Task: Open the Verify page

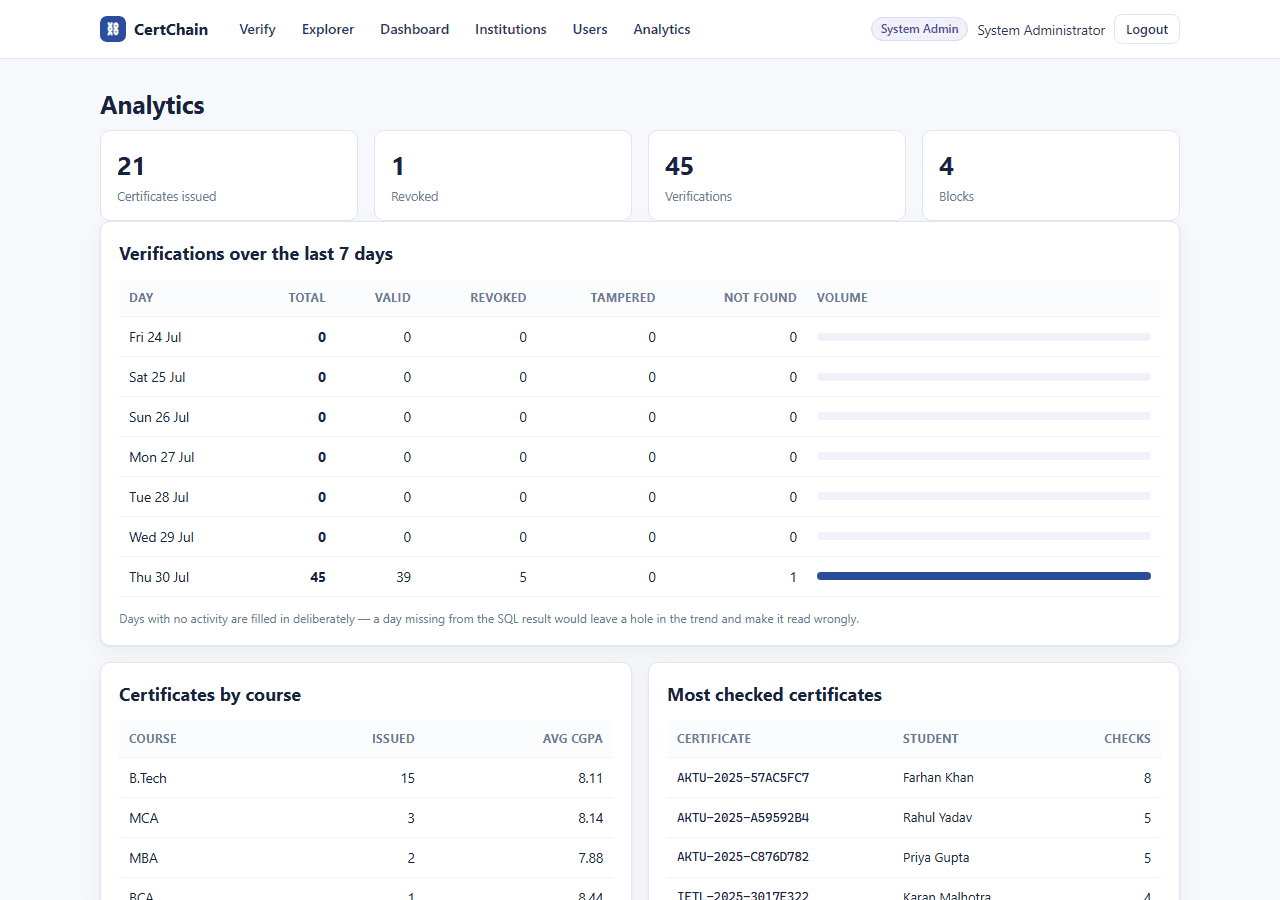Action: click(x=257, y=30)
